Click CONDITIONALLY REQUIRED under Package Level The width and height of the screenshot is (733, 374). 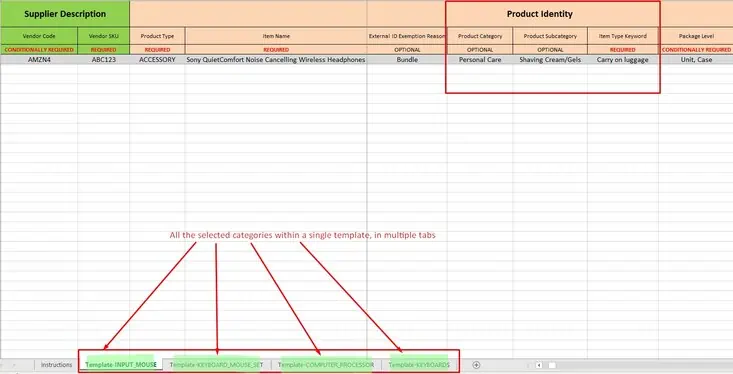696,50
